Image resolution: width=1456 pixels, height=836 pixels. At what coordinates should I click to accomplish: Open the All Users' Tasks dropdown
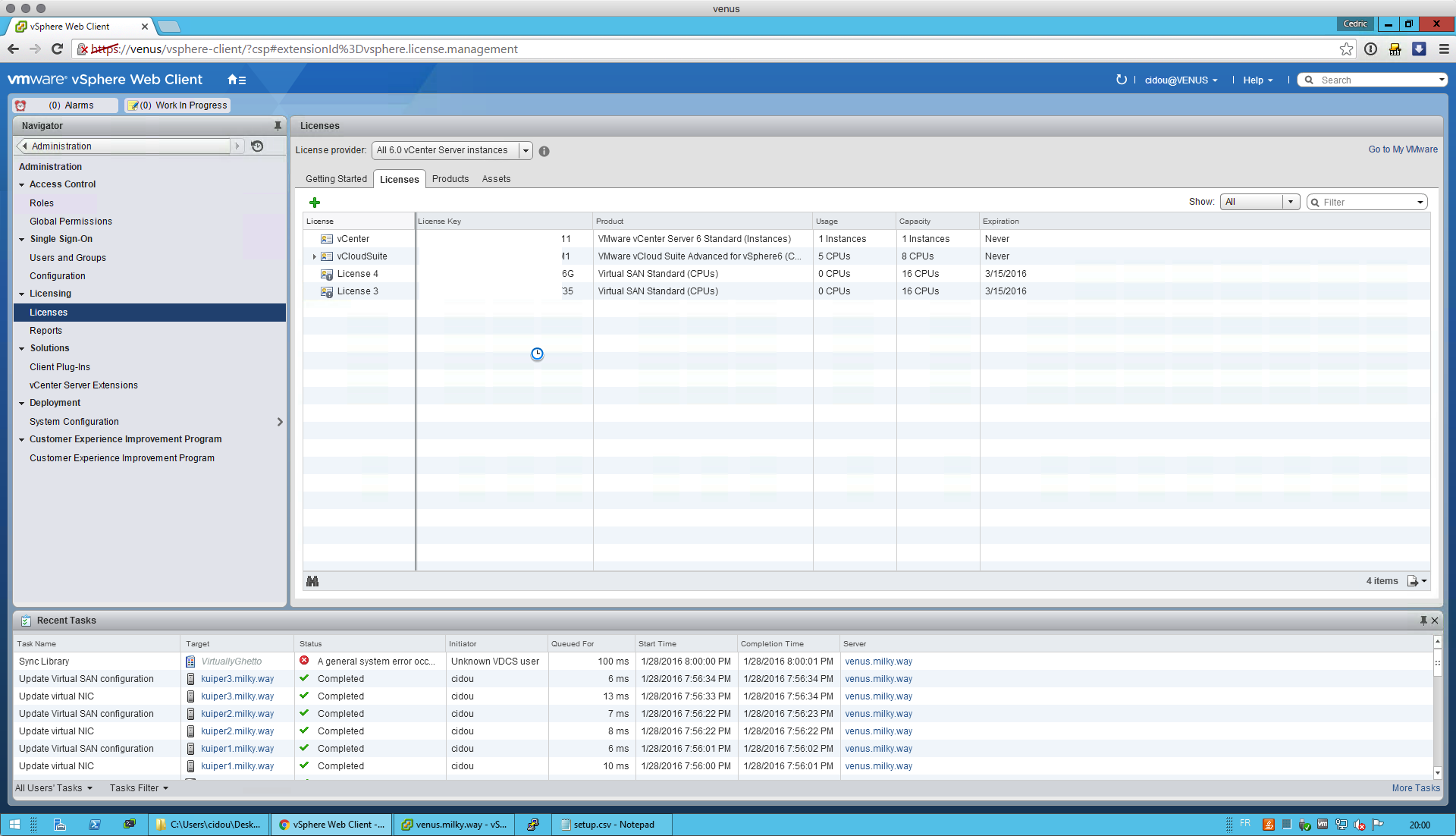(54, 788)
